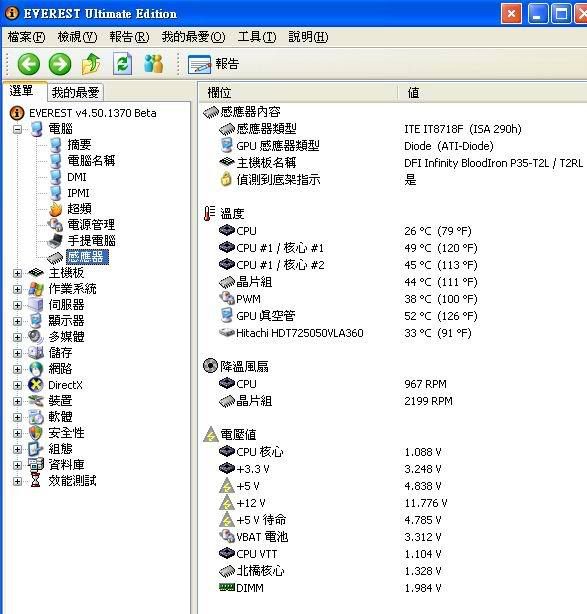587x614 pixels.
Task: Collapse the 電腦 tree node
Action: pyautogui.click(x=17, y=129)
